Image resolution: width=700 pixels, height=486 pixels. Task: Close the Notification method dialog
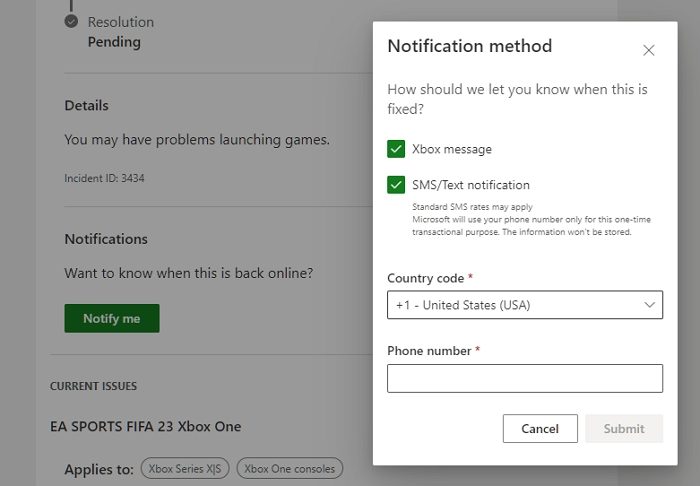coord(649,50)
